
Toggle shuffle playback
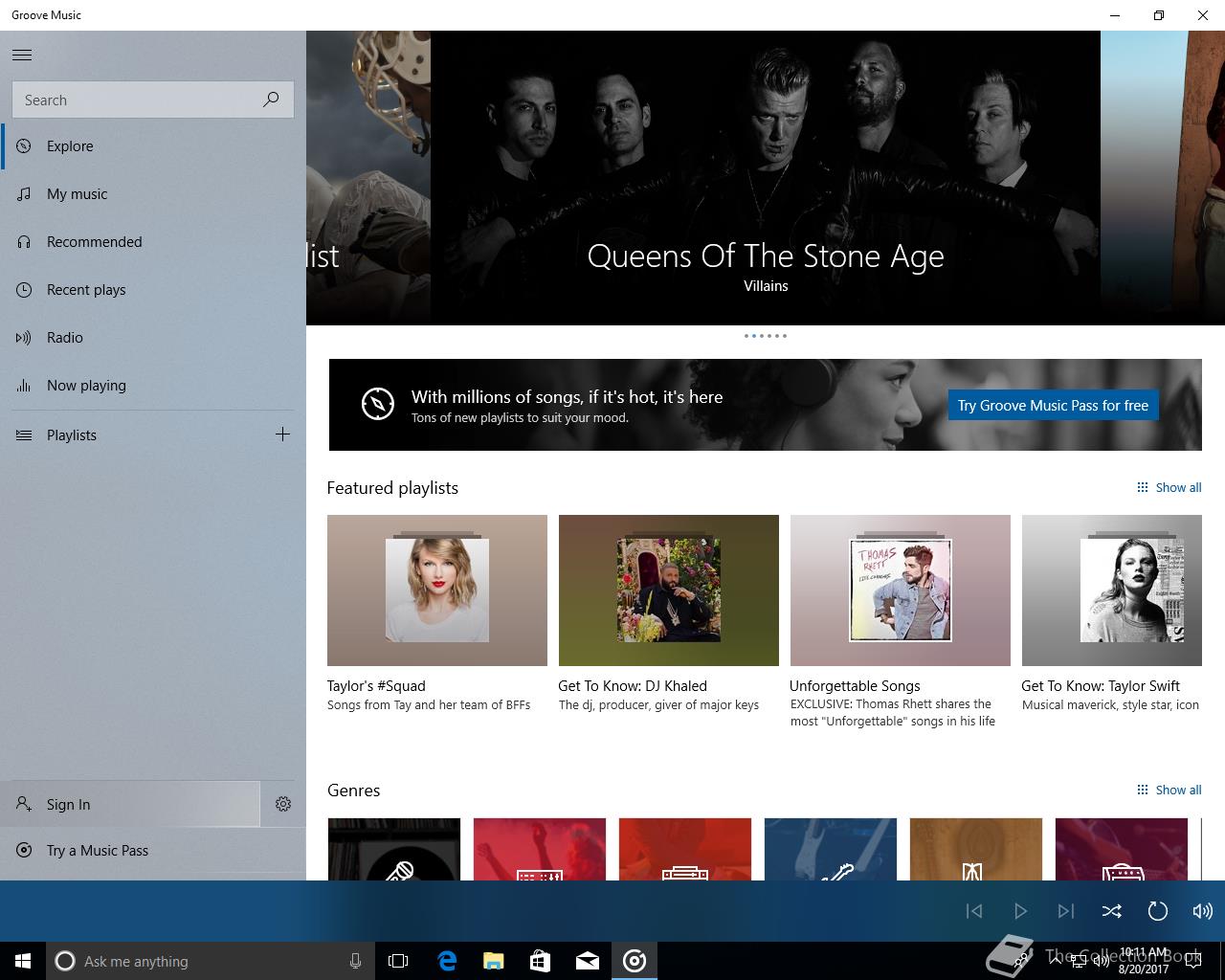(x=1112, y=911)
